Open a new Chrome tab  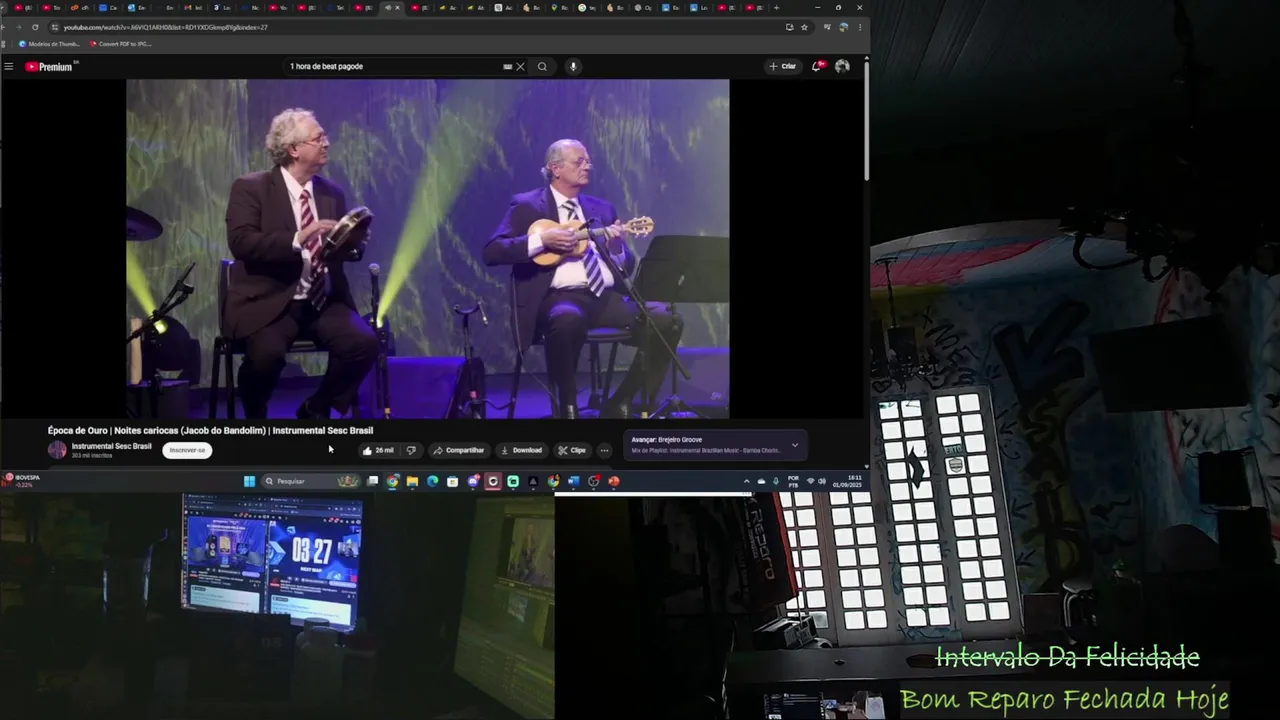click(776, 8)
